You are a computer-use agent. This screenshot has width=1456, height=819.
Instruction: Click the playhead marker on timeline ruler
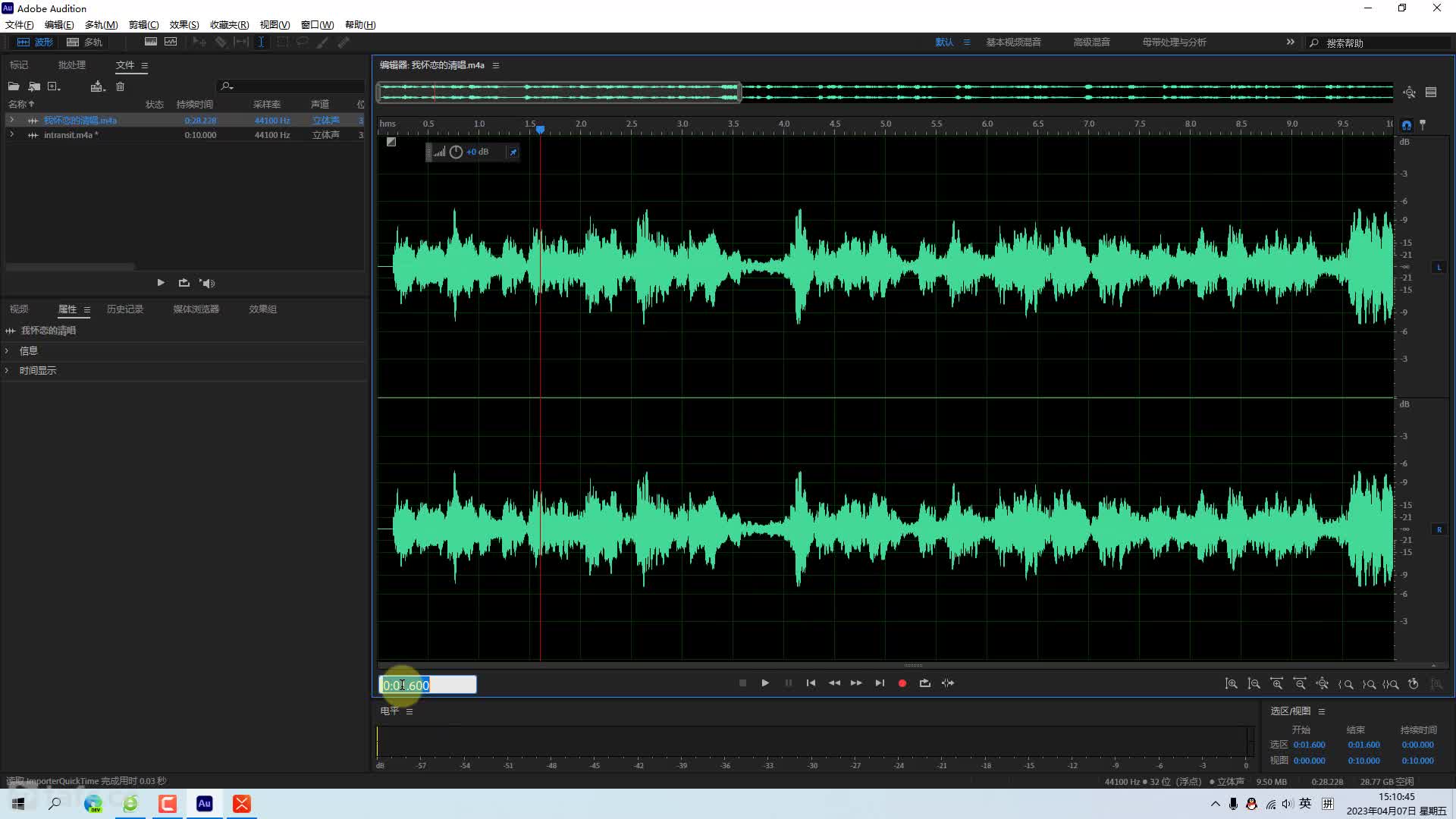point(540,130)
